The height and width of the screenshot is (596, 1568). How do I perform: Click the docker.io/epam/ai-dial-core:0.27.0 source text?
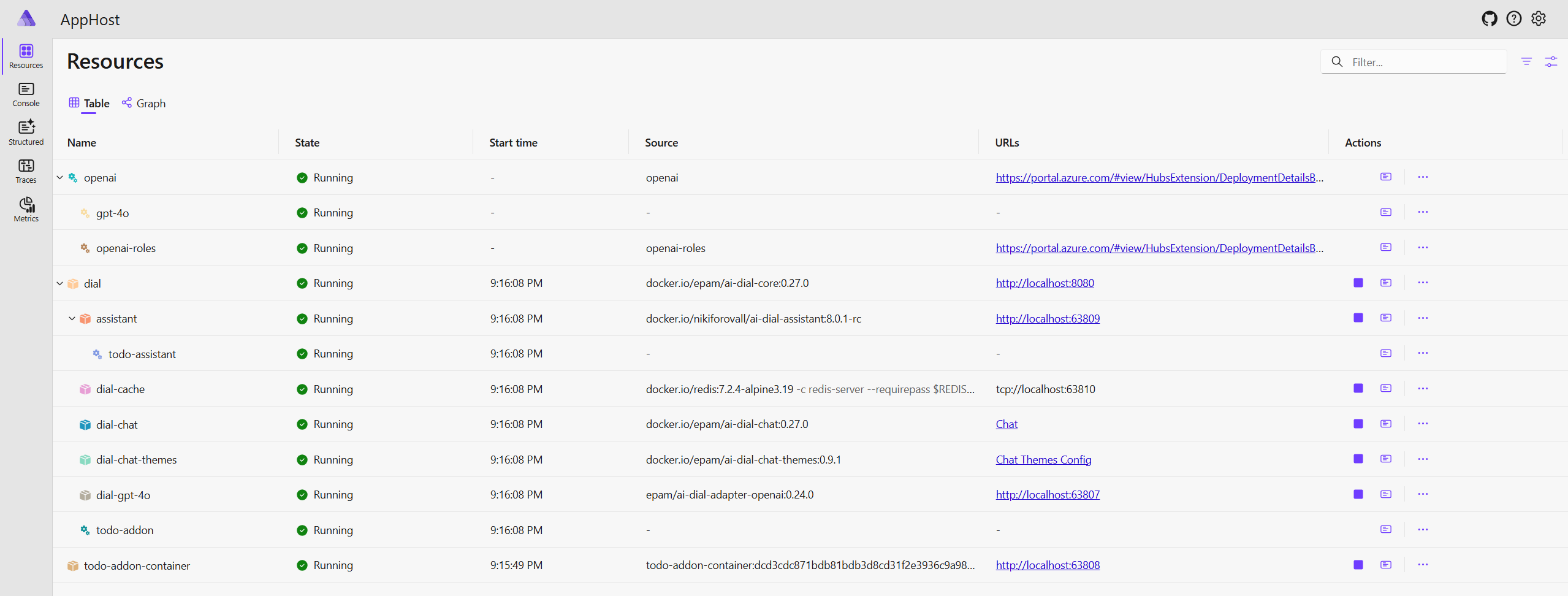click(x=727, y=283)
